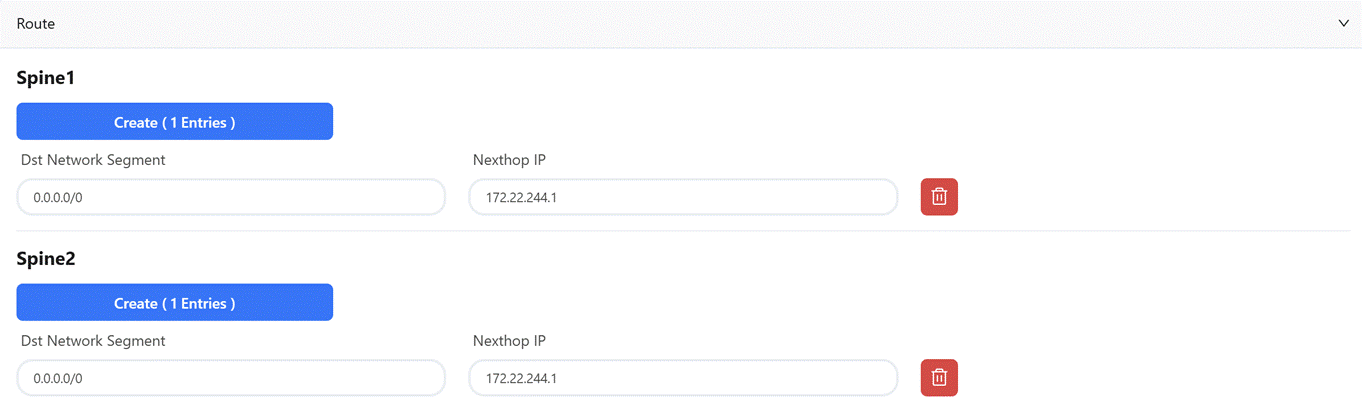Click Nexthop IP label under Spine1

click(x=510, y=160)
